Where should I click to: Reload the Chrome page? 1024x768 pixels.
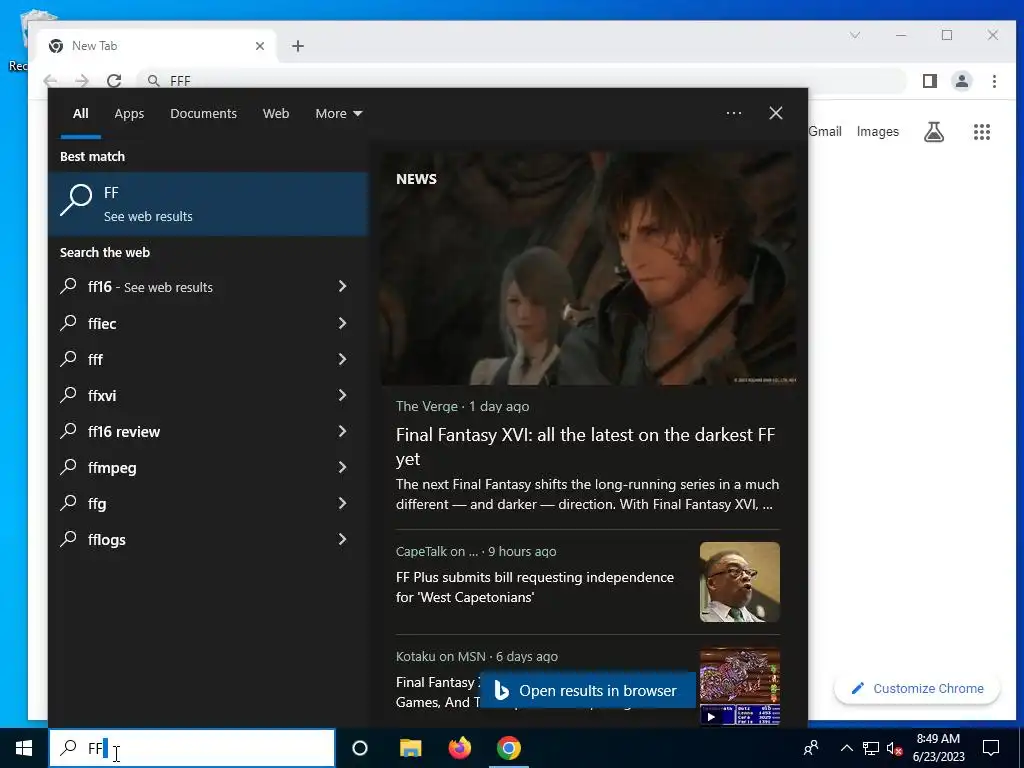point(114,80)
